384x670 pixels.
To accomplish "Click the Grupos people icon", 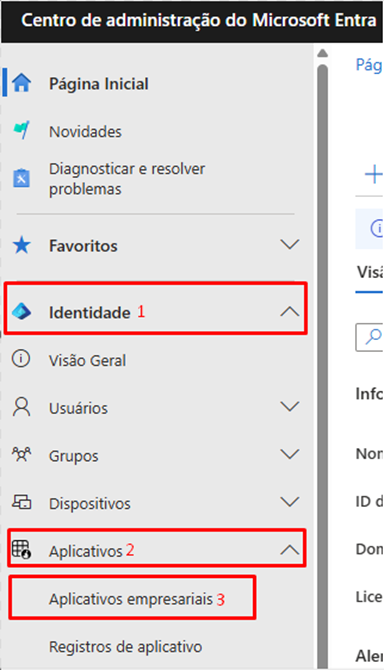I will (21, 455).
